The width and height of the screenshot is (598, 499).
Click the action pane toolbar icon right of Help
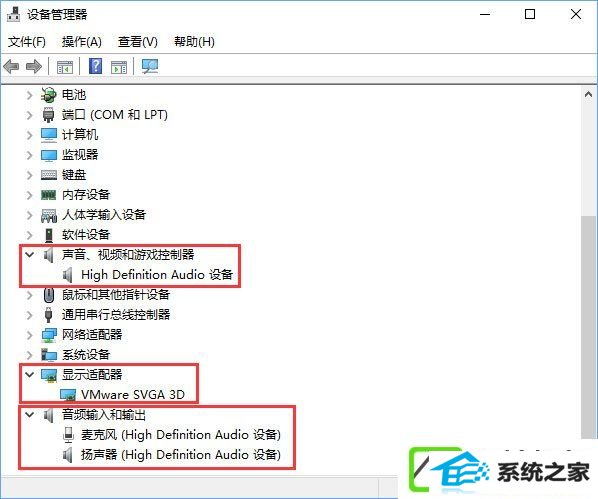pyautogui.click(x=119, y=67)
